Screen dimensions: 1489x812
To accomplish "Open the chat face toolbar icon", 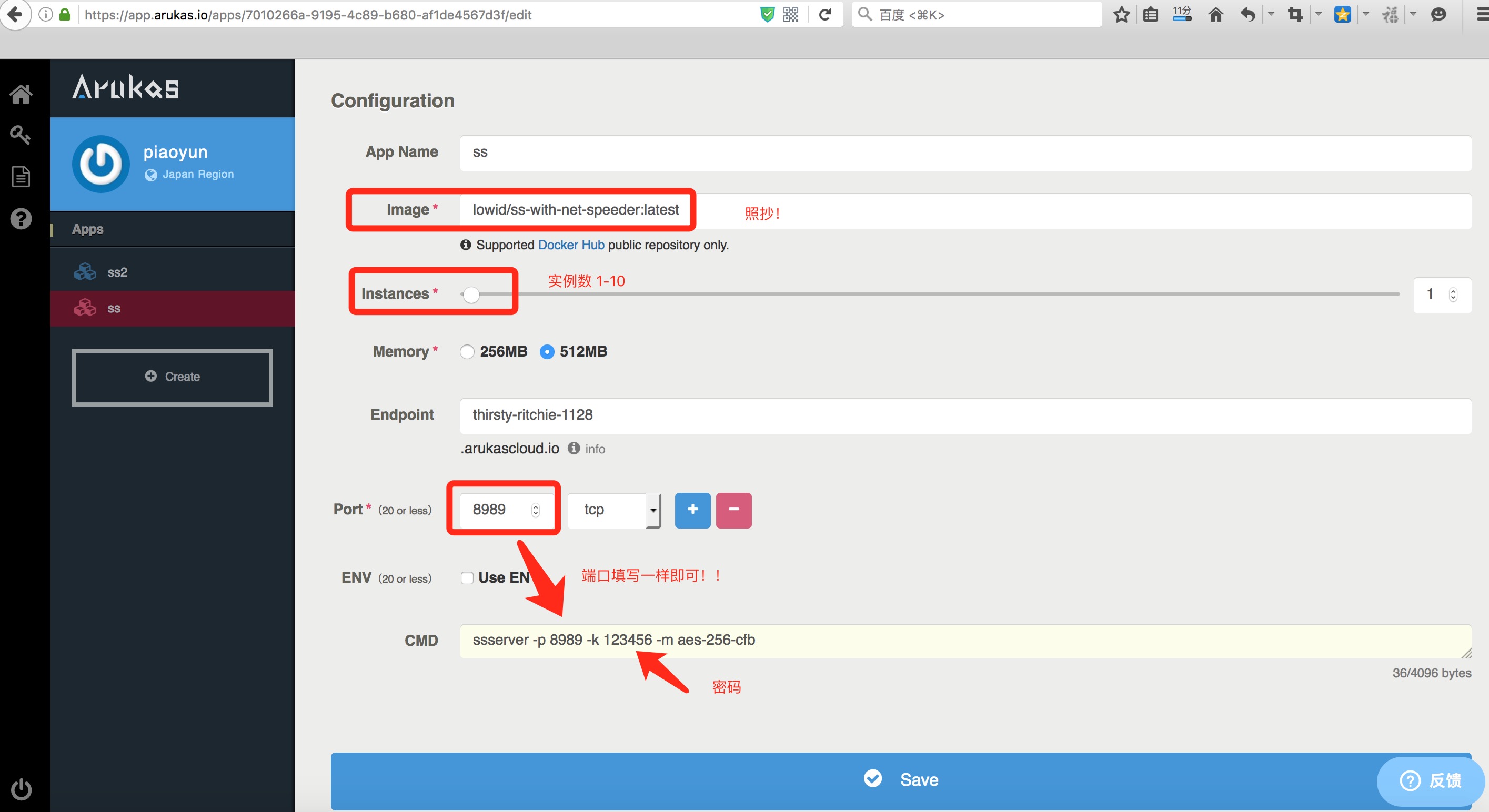I will (x=1437, y=14).
